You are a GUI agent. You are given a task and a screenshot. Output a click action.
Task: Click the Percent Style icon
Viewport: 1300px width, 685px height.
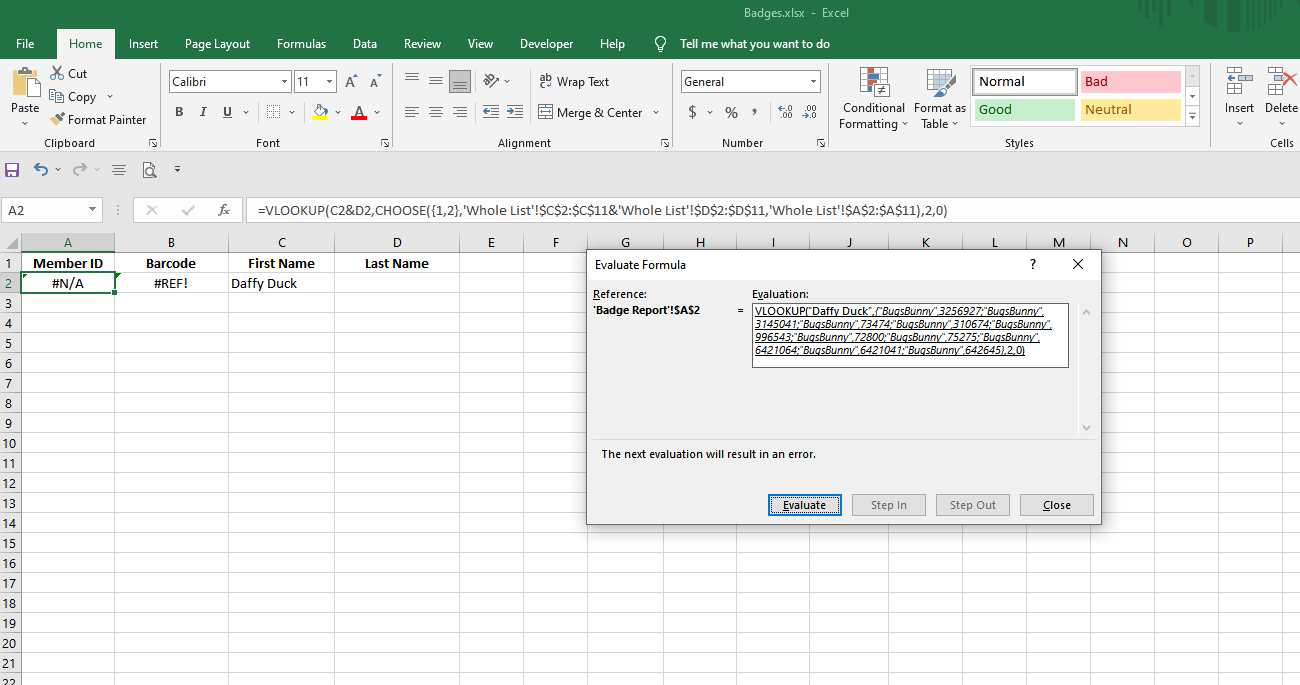(731, 113)
